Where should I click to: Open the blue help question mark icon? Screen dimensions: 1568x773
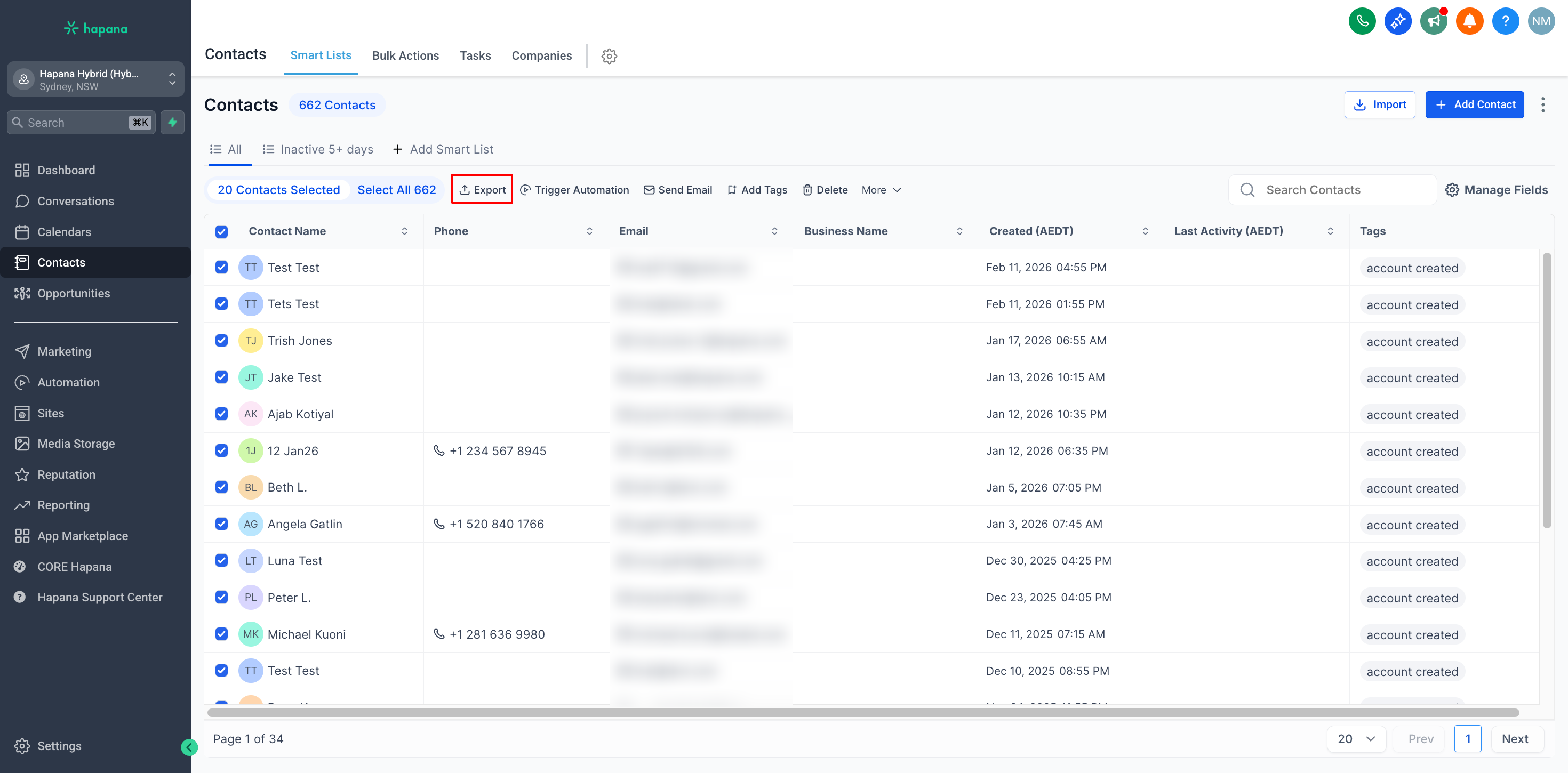click(1505, 21)
